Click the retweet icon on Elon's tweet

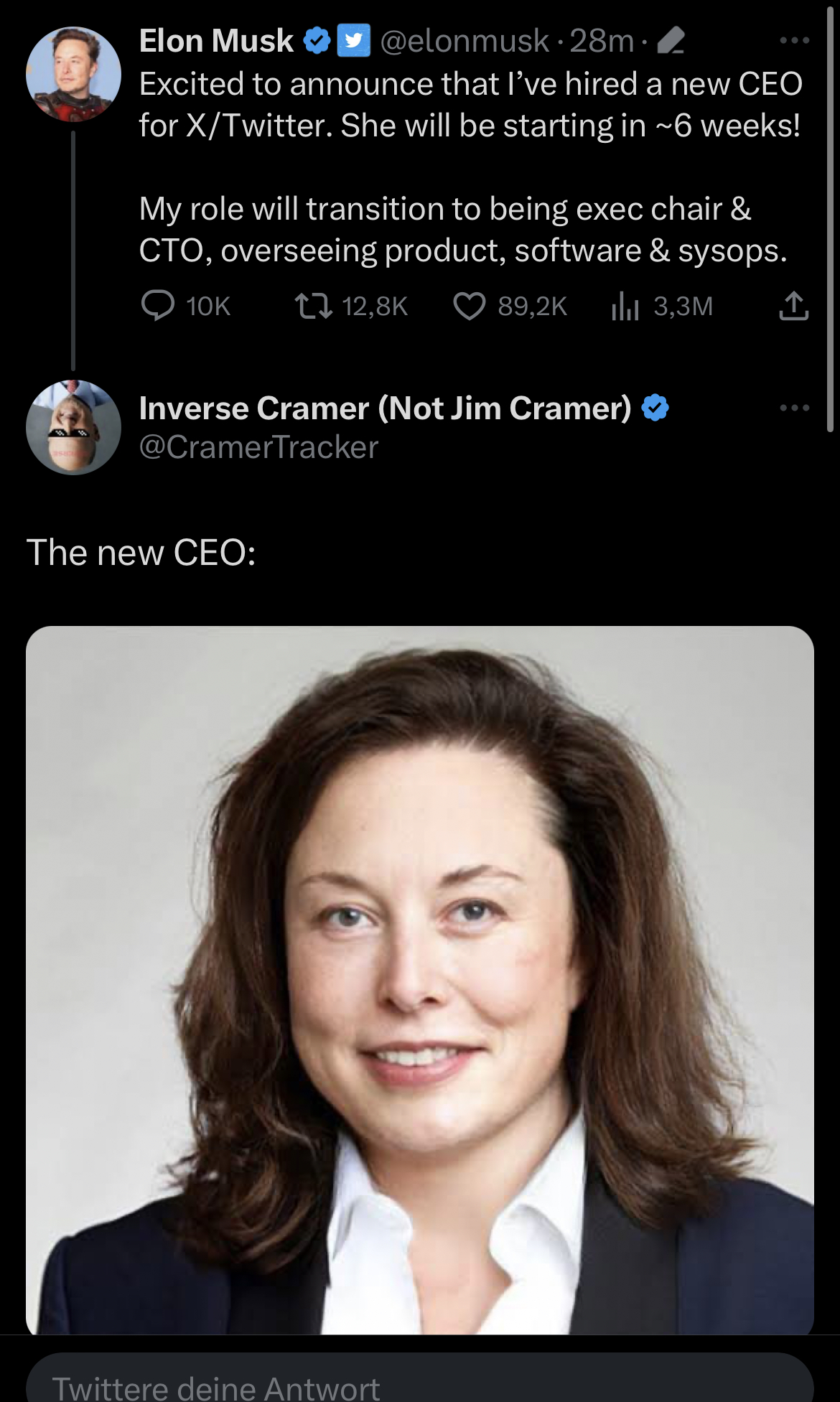314,306
